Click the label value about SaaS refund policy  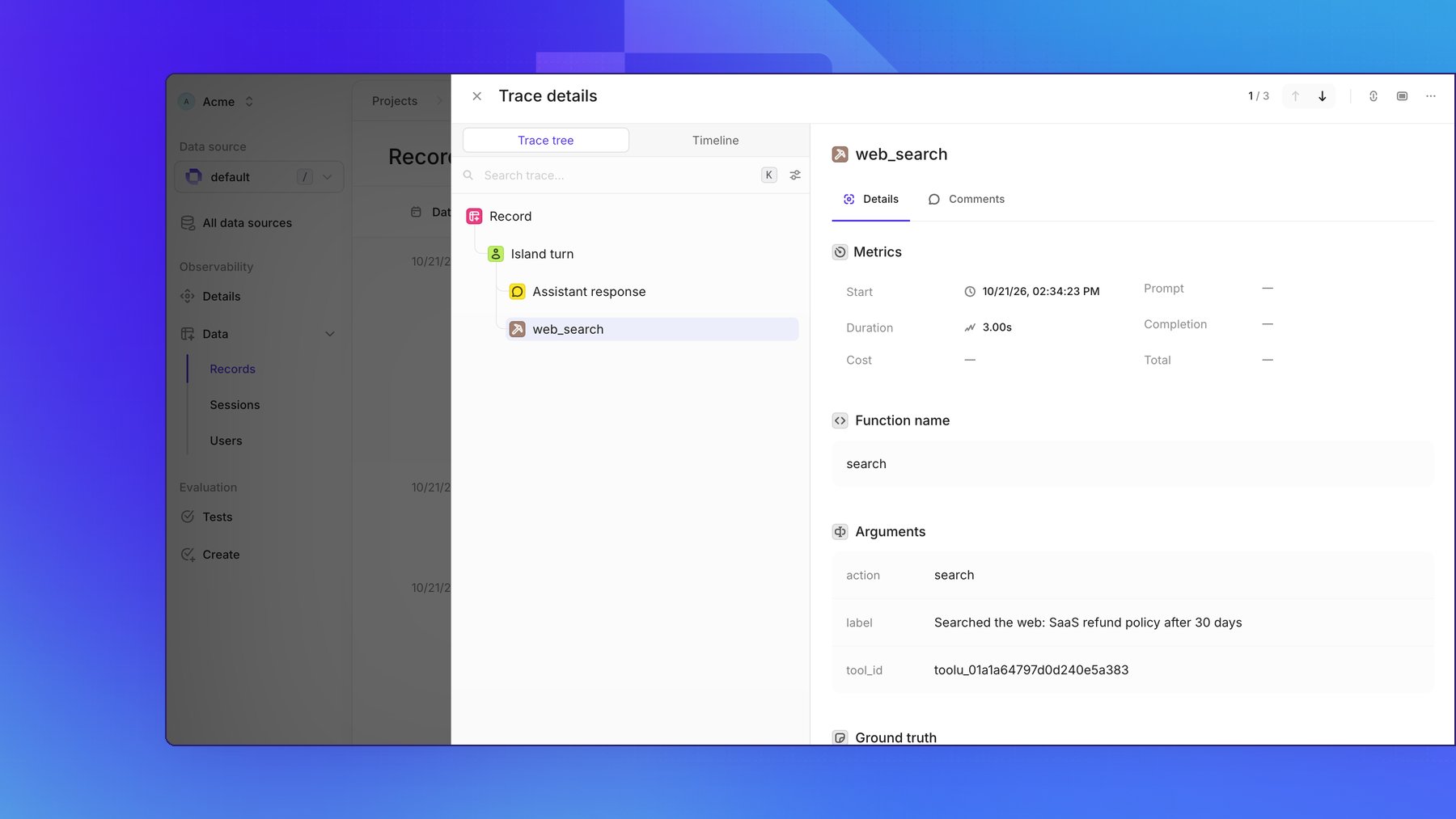point(1088,623)
